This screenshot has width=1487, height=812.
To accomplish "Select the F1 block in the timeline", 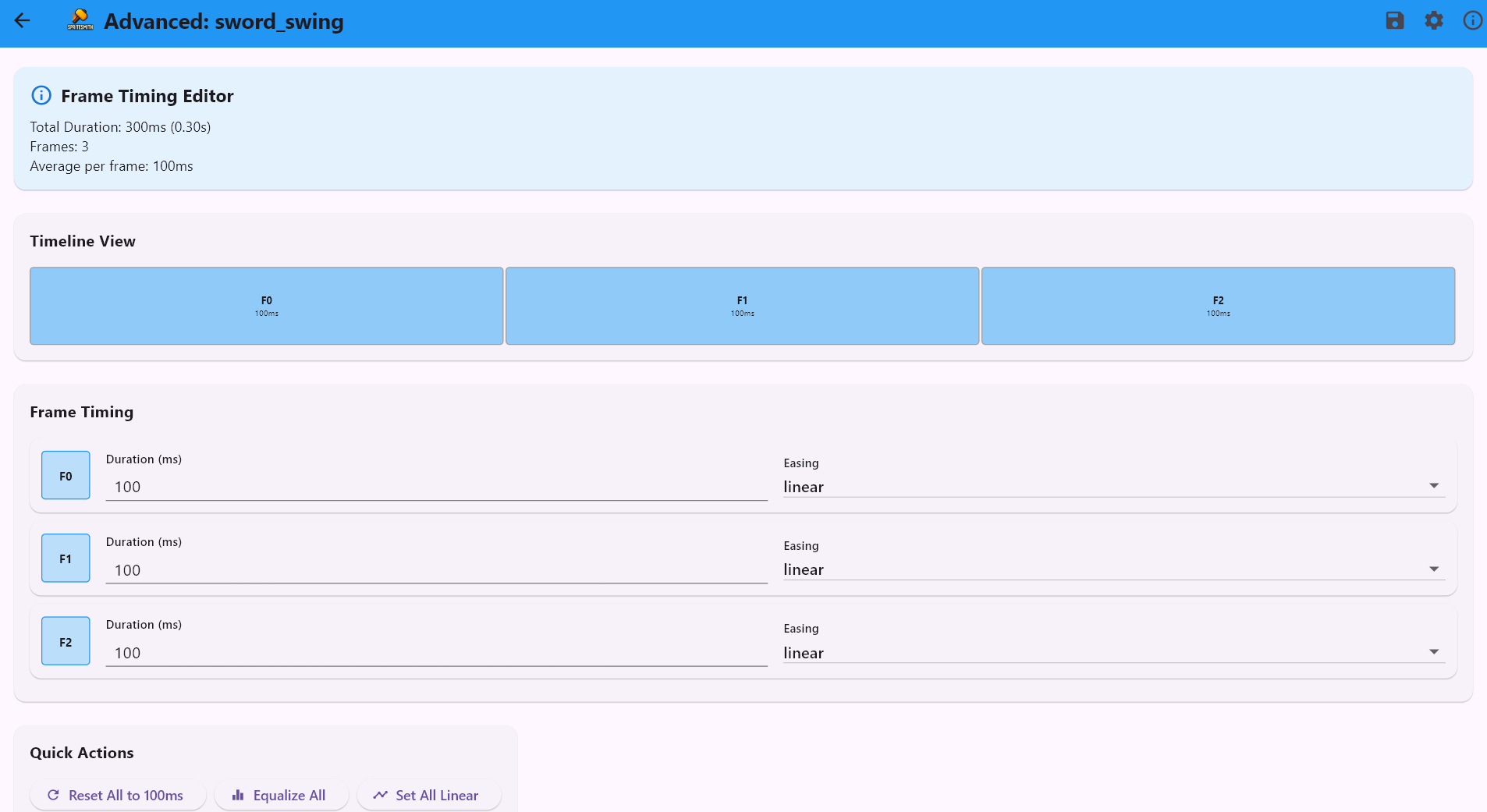I will (x=743, y=306).
